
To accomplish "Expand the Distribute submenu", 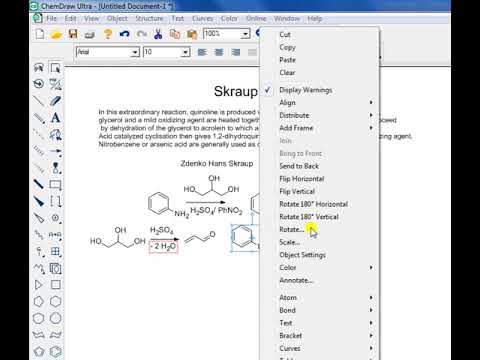I will click(319, 115).
